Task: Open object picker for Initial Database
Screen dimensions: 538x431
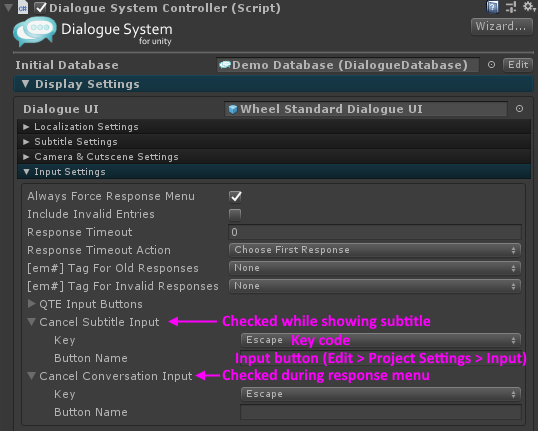Action: (x=491, y=65)
